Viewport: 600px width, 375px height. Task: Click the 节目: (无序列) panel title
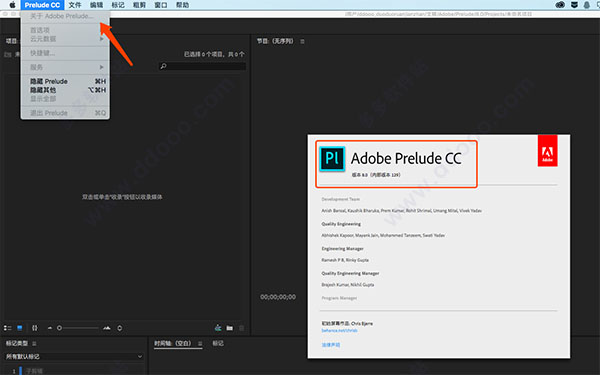pos(275,41)
